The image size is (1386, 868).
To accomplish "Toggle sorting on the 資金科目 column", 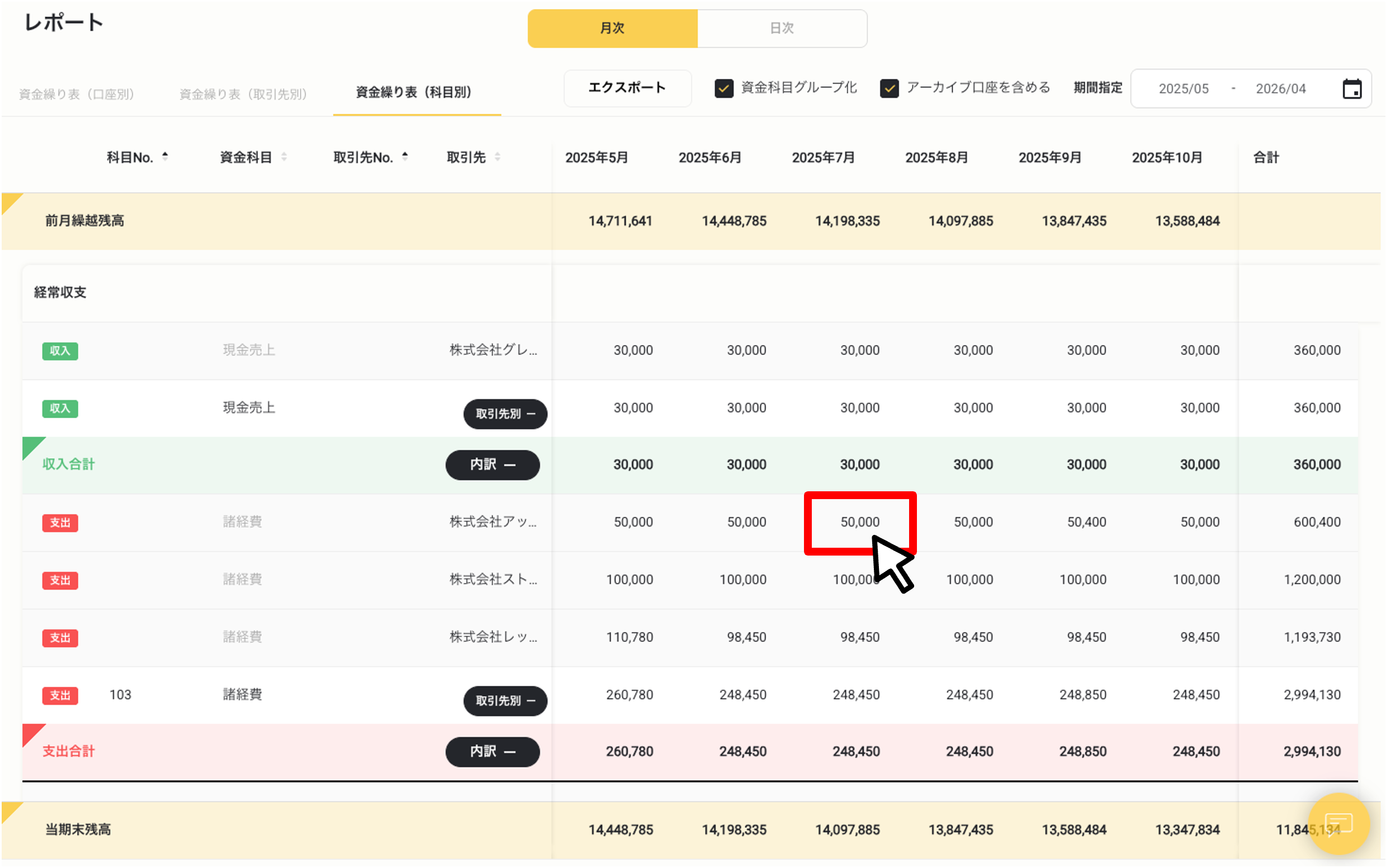I will click(285, 156).
